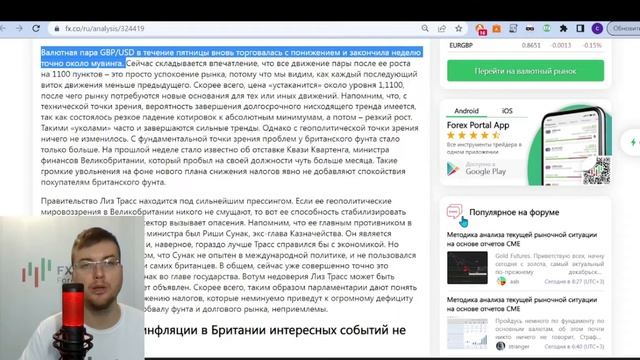Click the Правительство Лиз Трасс paragraph
Screen dimensions: 640x360
(x=229, y=255)
